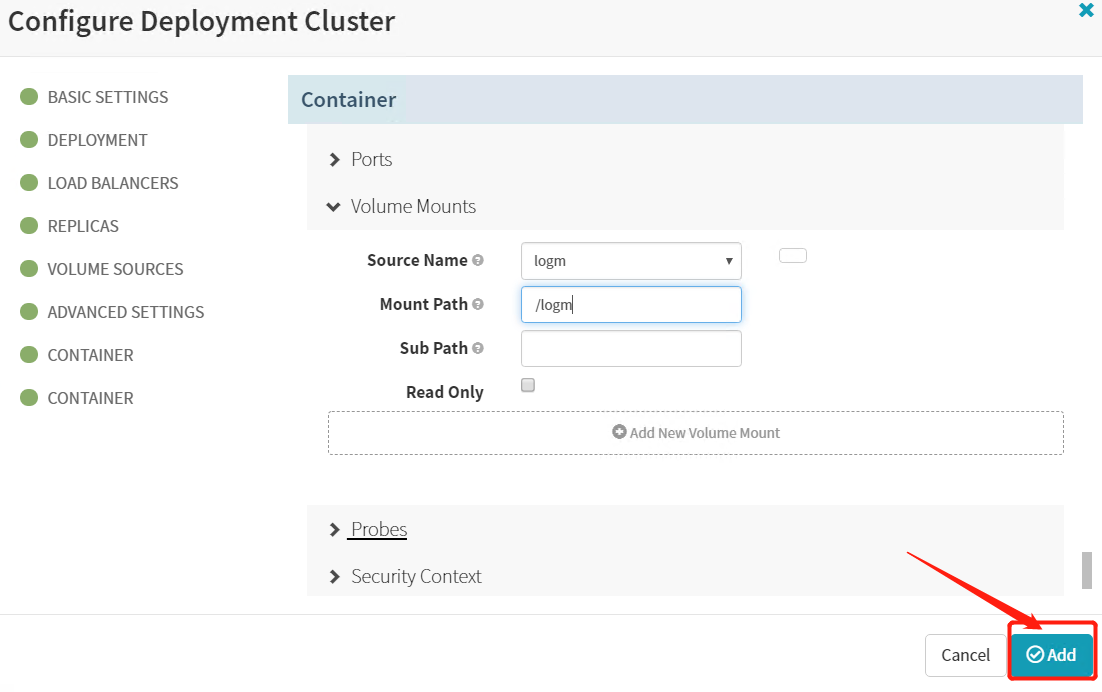Collapse the Volume Mounts section
This screenshot has width=1102, height=692.
click(412, 207)
